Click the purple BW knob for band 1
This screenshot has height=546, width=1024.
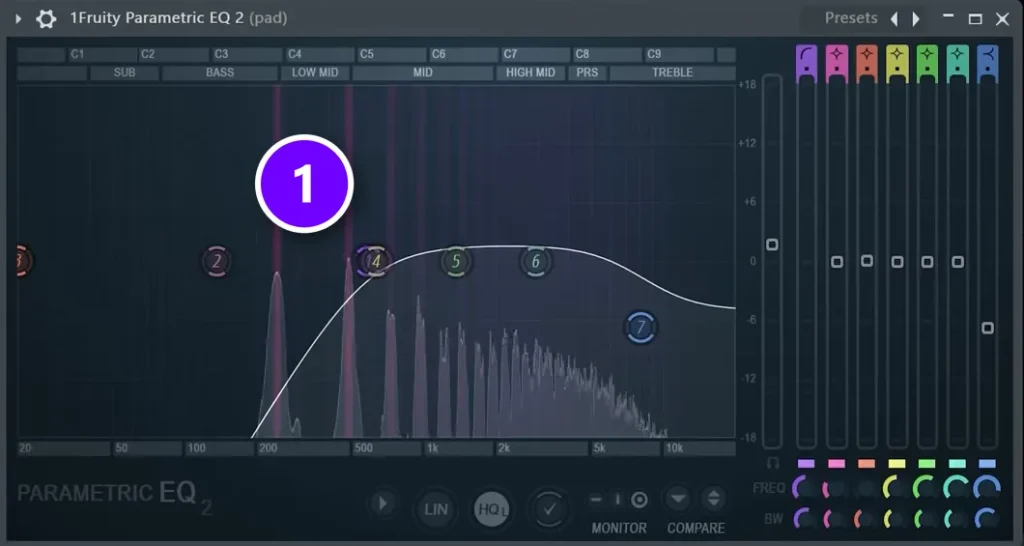[x=805, y=519]
